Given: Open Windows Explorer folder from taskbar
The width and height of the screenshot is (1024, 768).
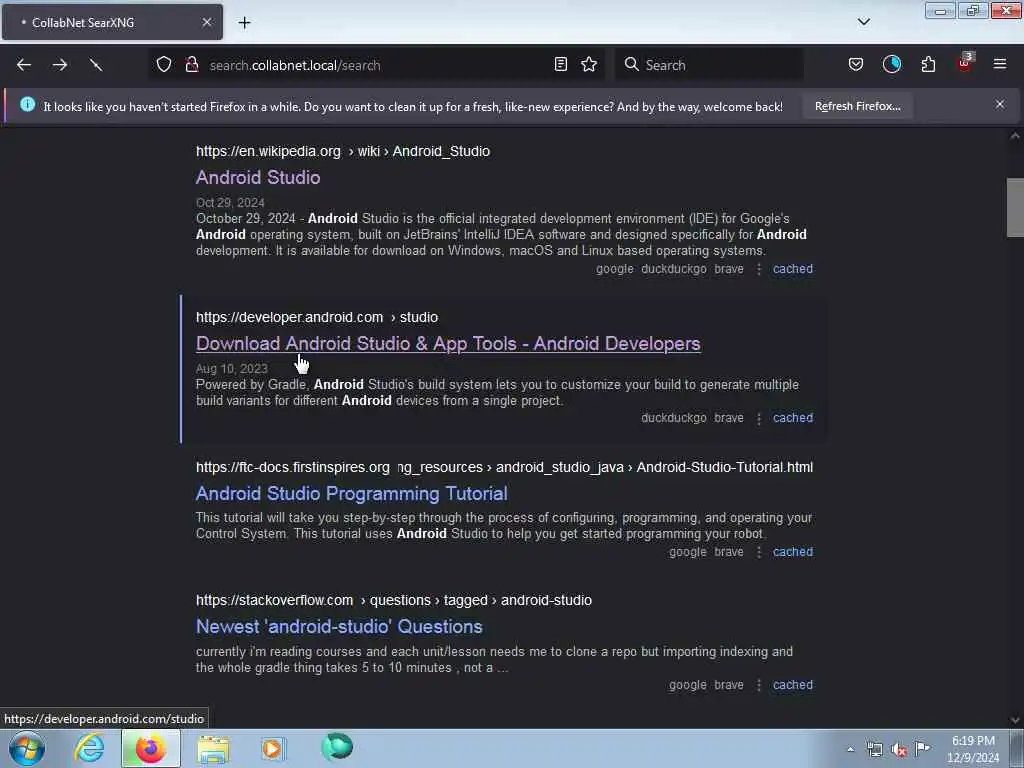Looking at the screenshot, I should click(x=213, y=748).
